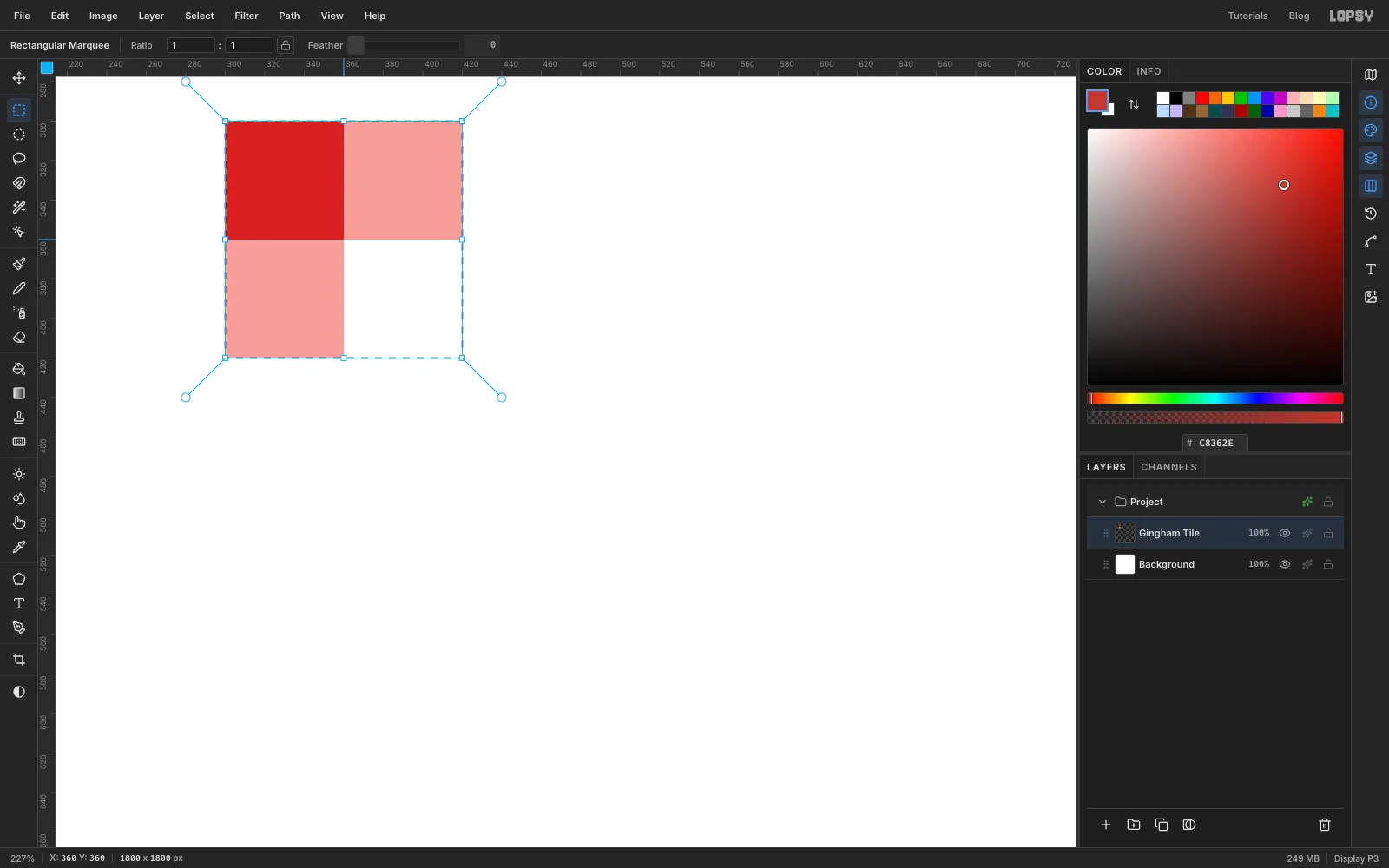The width and height of the screenshot is (1389, 868).
Task: Select the Pen path tool
Action: tap(19, 628)
